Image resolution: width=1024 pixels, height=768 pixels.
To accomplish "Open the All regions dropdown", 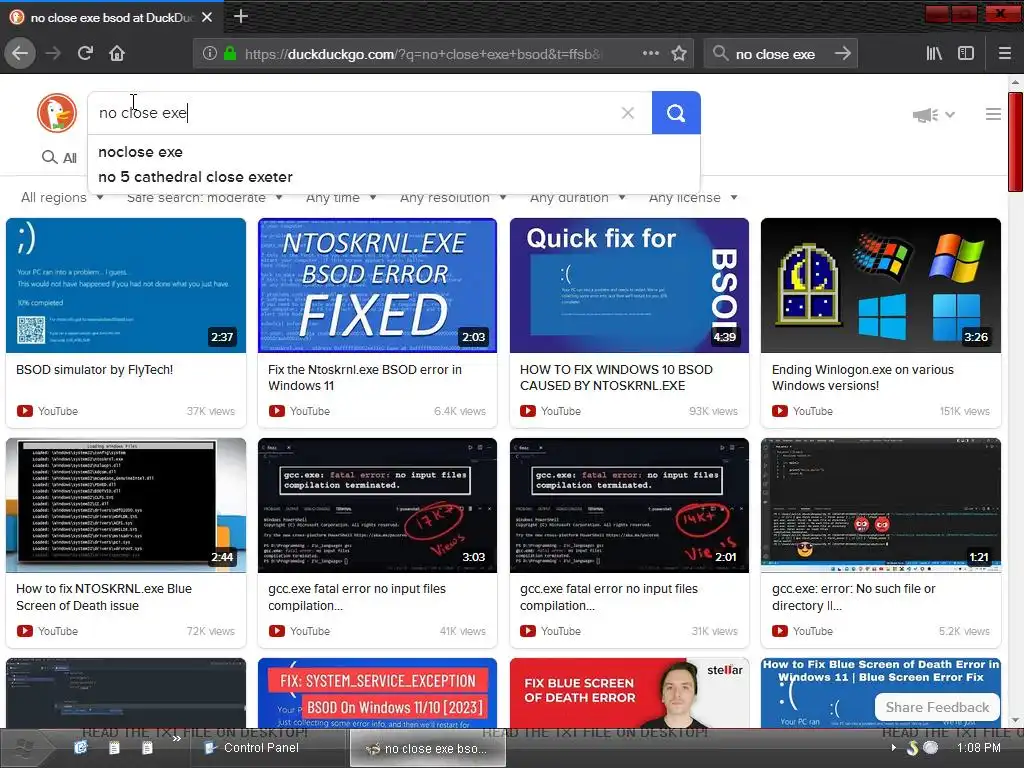I will 62,197.
